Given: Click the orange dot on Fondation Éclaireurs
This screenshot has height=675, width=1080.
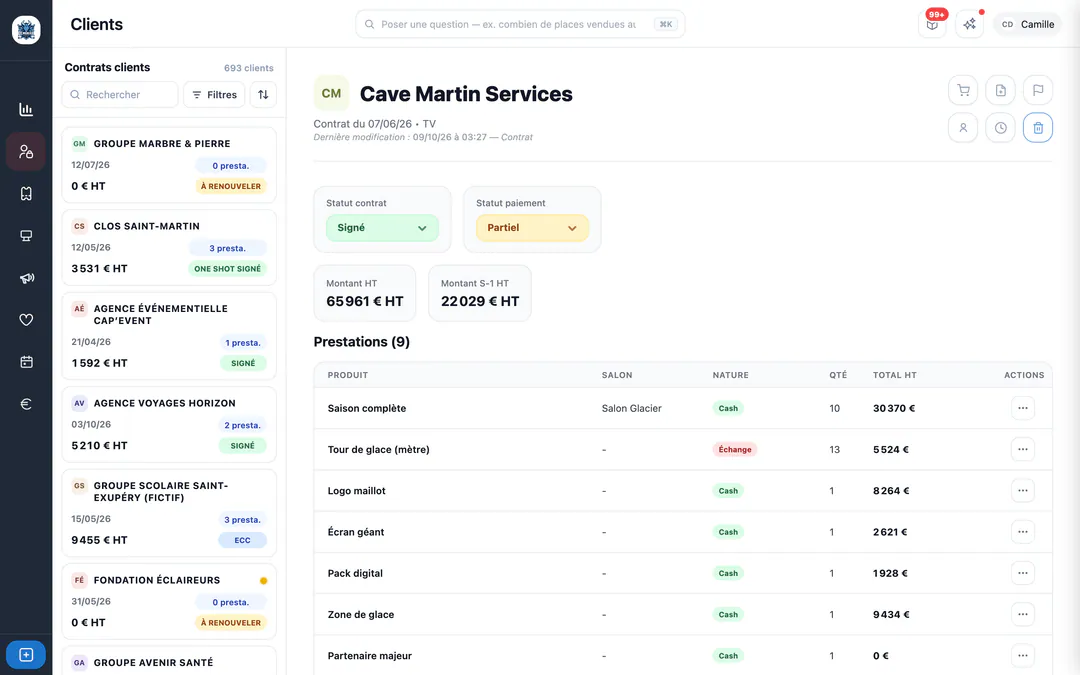Looking at the screenshot, I should point(263,581).
